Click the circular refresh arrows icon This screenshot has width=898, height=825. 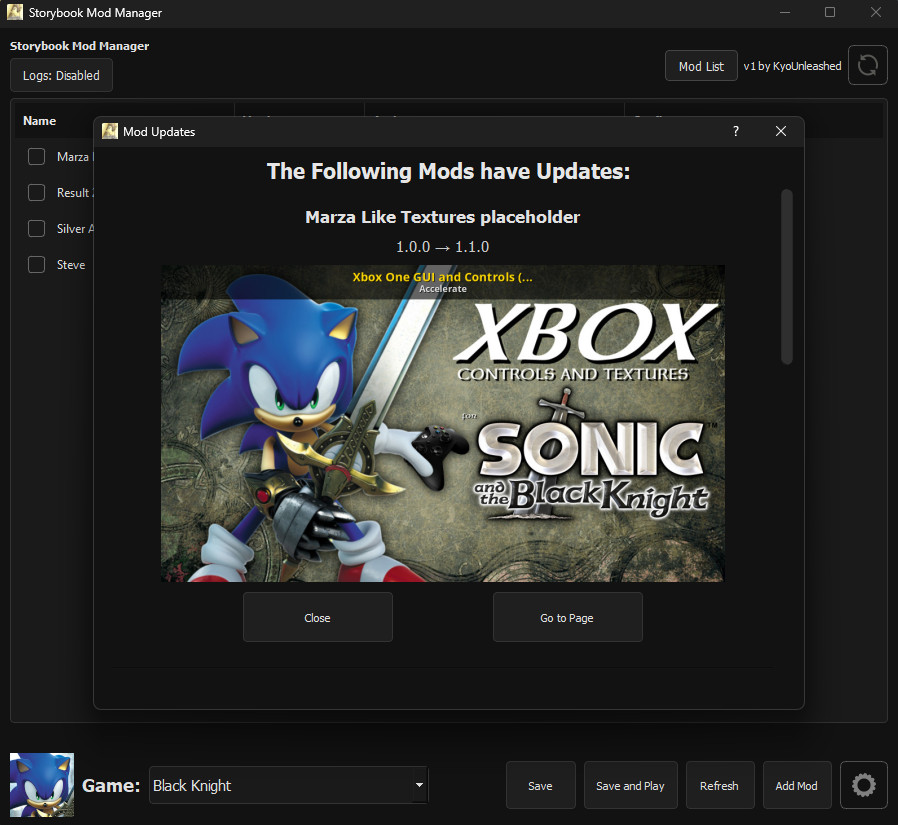(x=868, y=65)
